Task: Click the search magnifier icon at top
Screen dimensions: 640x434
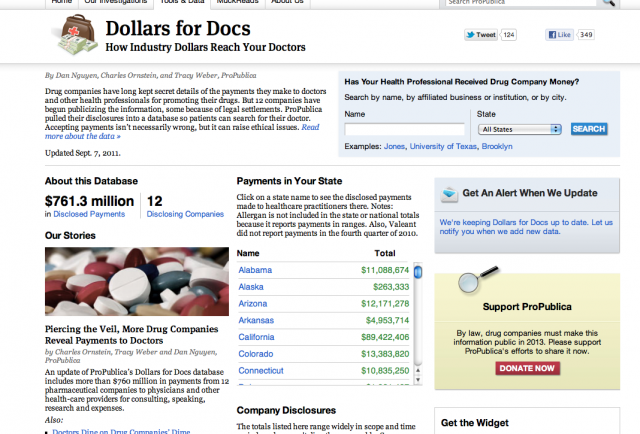Action: pos(609,2)
